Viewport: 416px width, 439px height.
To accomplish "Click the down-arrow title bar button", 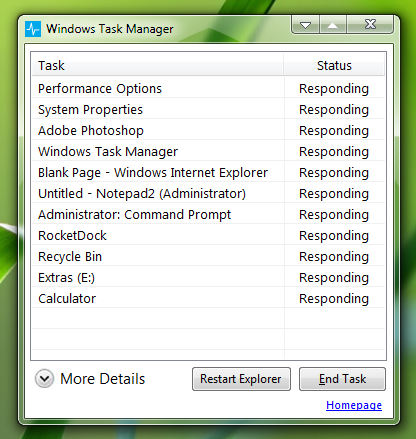I will 305,25.
